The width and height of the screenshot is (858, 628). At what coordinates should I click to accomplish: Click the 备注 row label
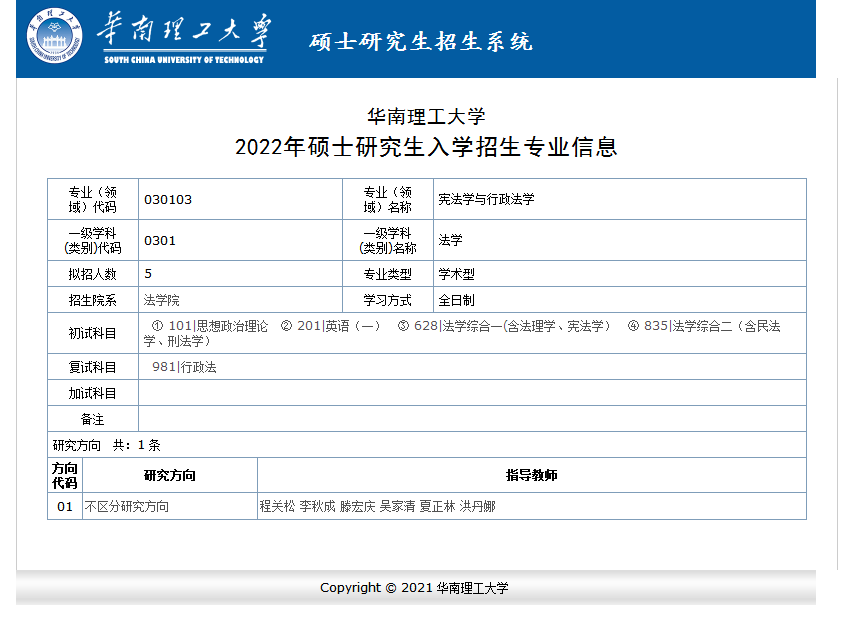[92, 420]
